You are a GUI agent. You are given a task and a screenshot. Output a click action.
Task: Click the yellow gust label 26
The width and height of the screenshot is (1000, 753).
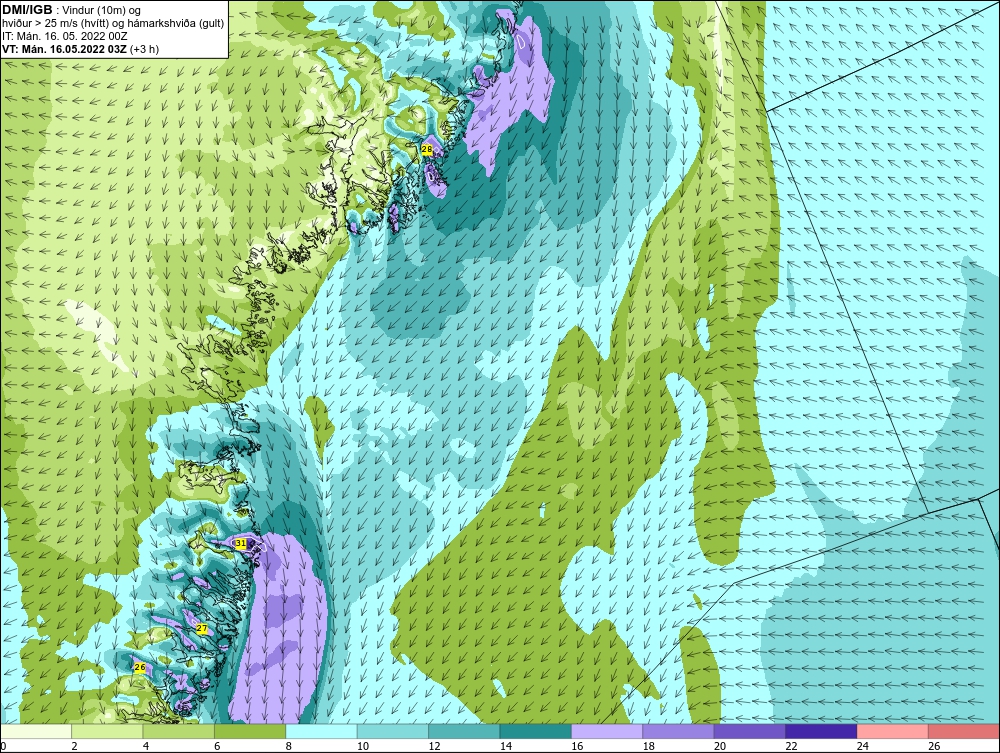140,668
